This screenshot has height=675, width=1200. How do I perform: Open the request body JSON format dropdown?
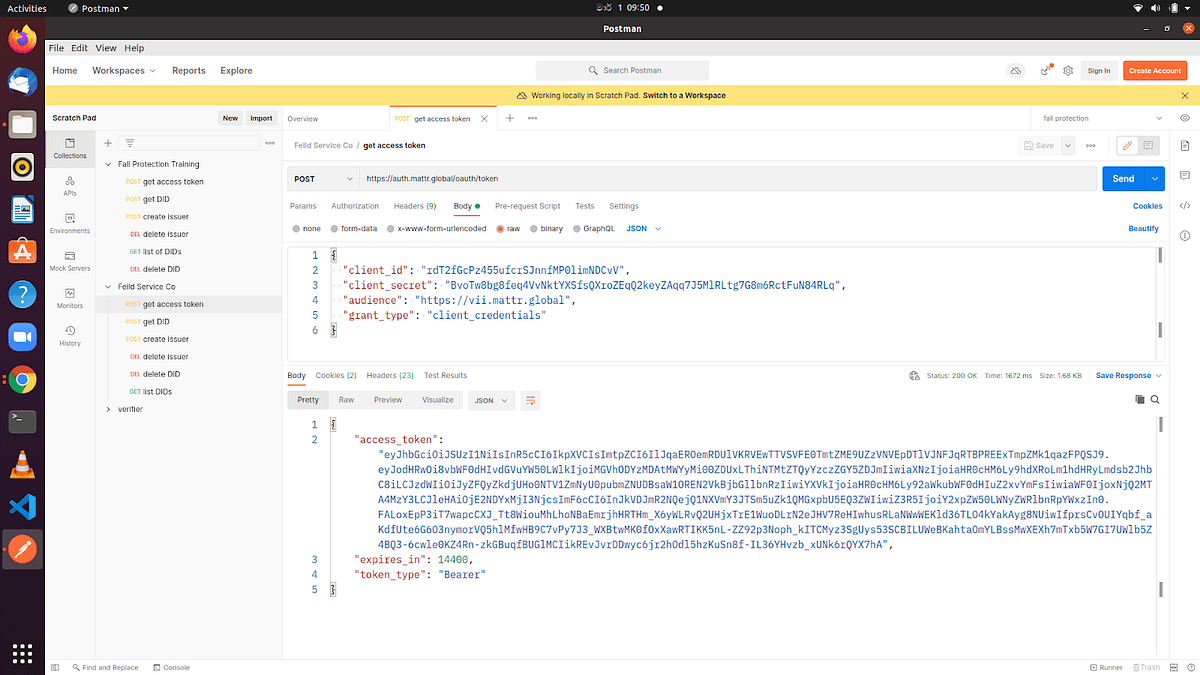[644, 229]
